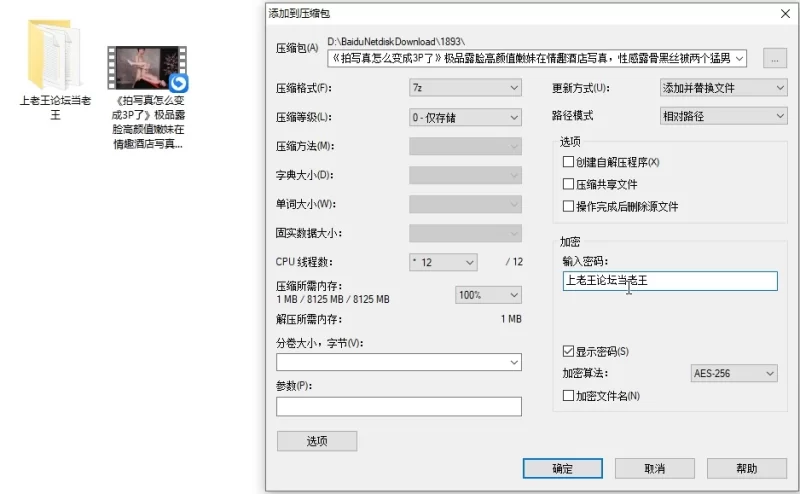The image size is (800, 494).
Task: Open the compression format 7z dropdown
Action: coord(465,88)
